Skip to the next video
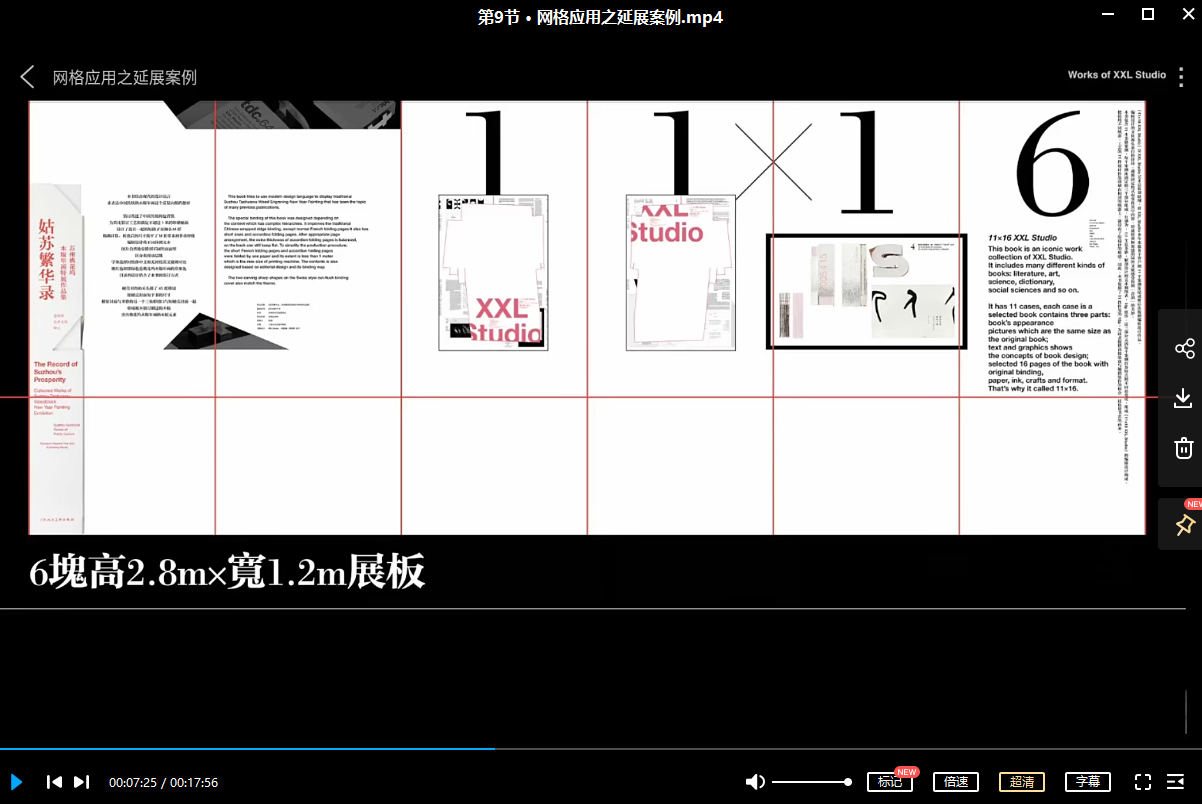The width and height of the screenshot is (1202, 804). click(x=82, y=782)
